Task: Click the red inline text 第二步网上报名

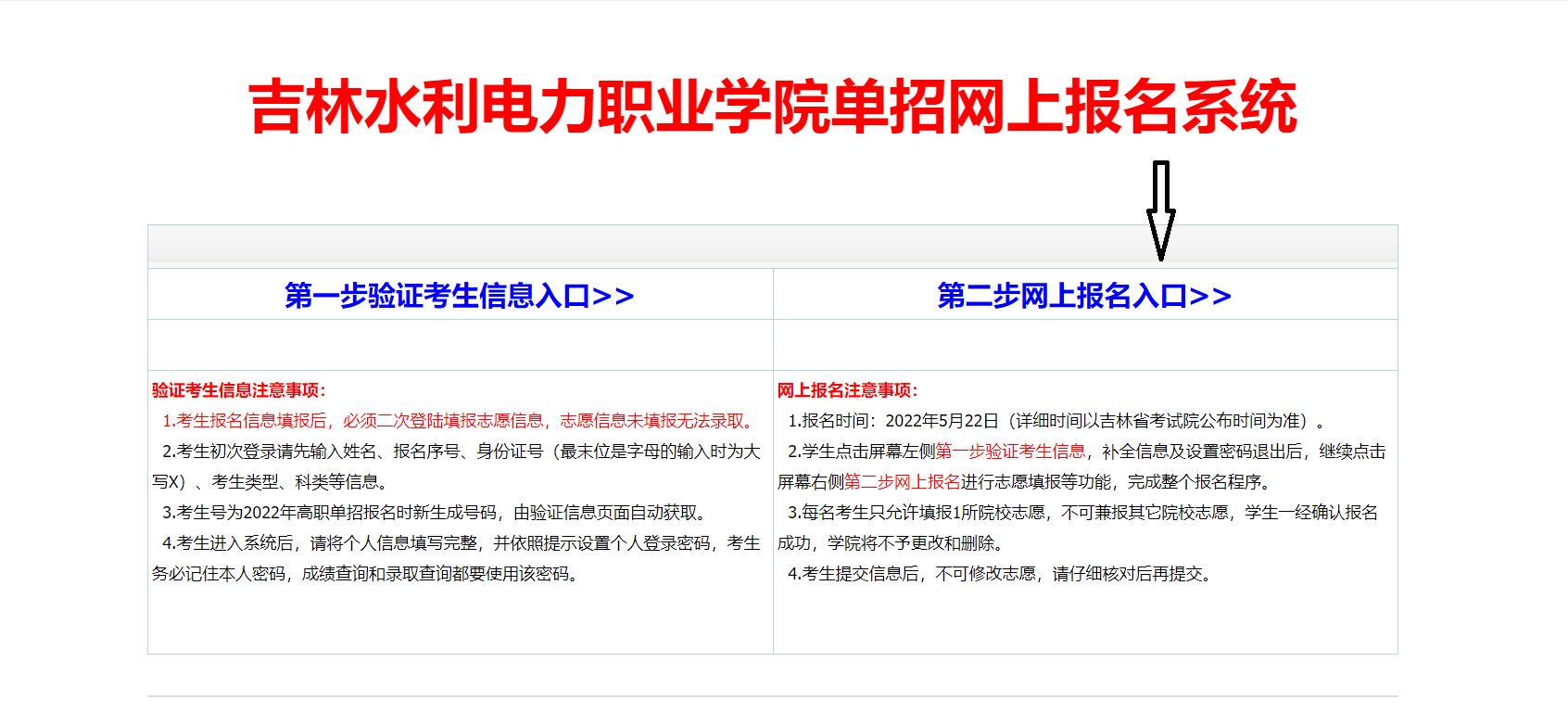Action: point(902,482)
